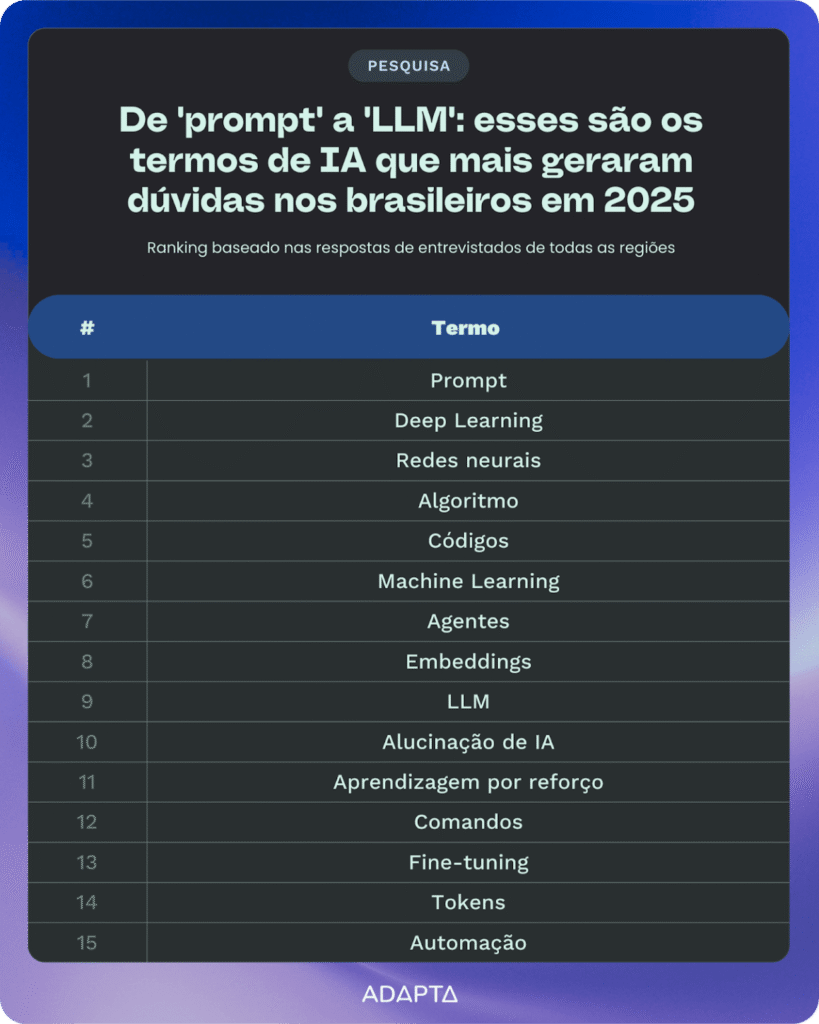Select the Tokens row
819x1024 pixels.
[468, 902]
